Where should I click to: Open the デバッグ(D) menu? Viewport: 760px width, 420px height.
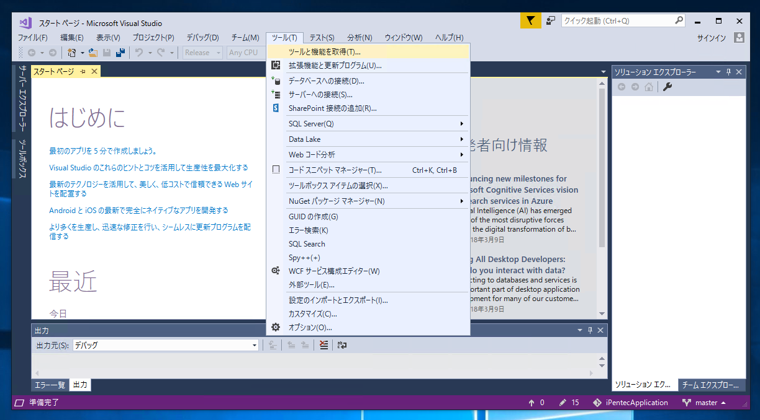(203, 38)
